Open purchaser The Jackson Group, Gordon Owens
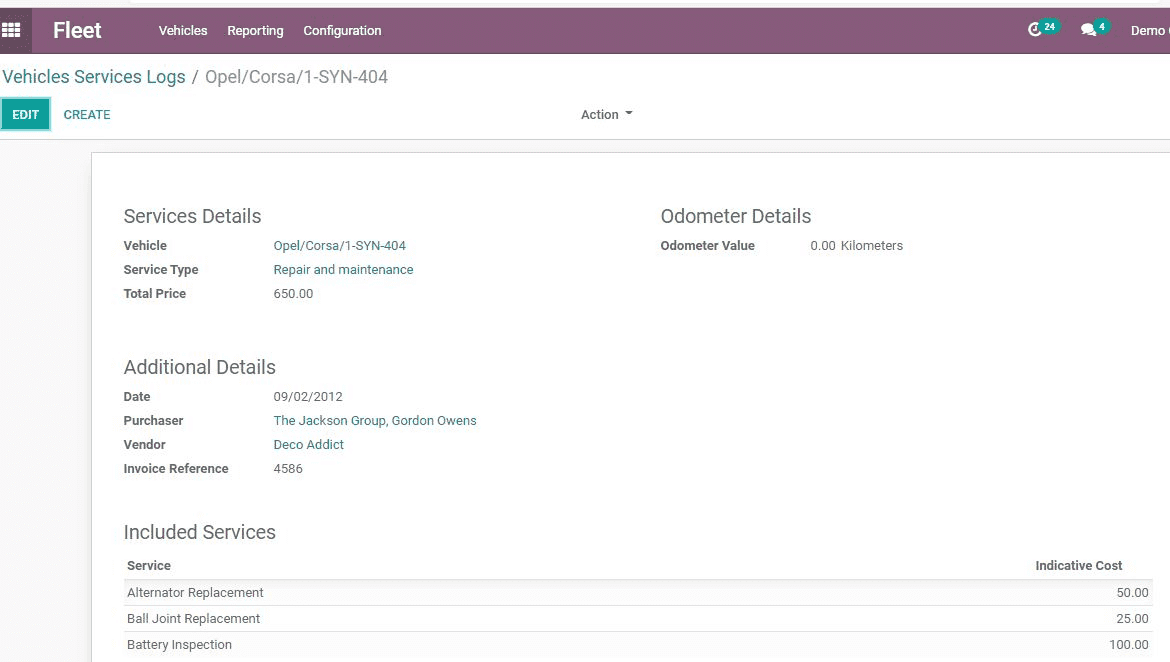The height and width of the screenshot is (662, 1170). coord(375,420)
